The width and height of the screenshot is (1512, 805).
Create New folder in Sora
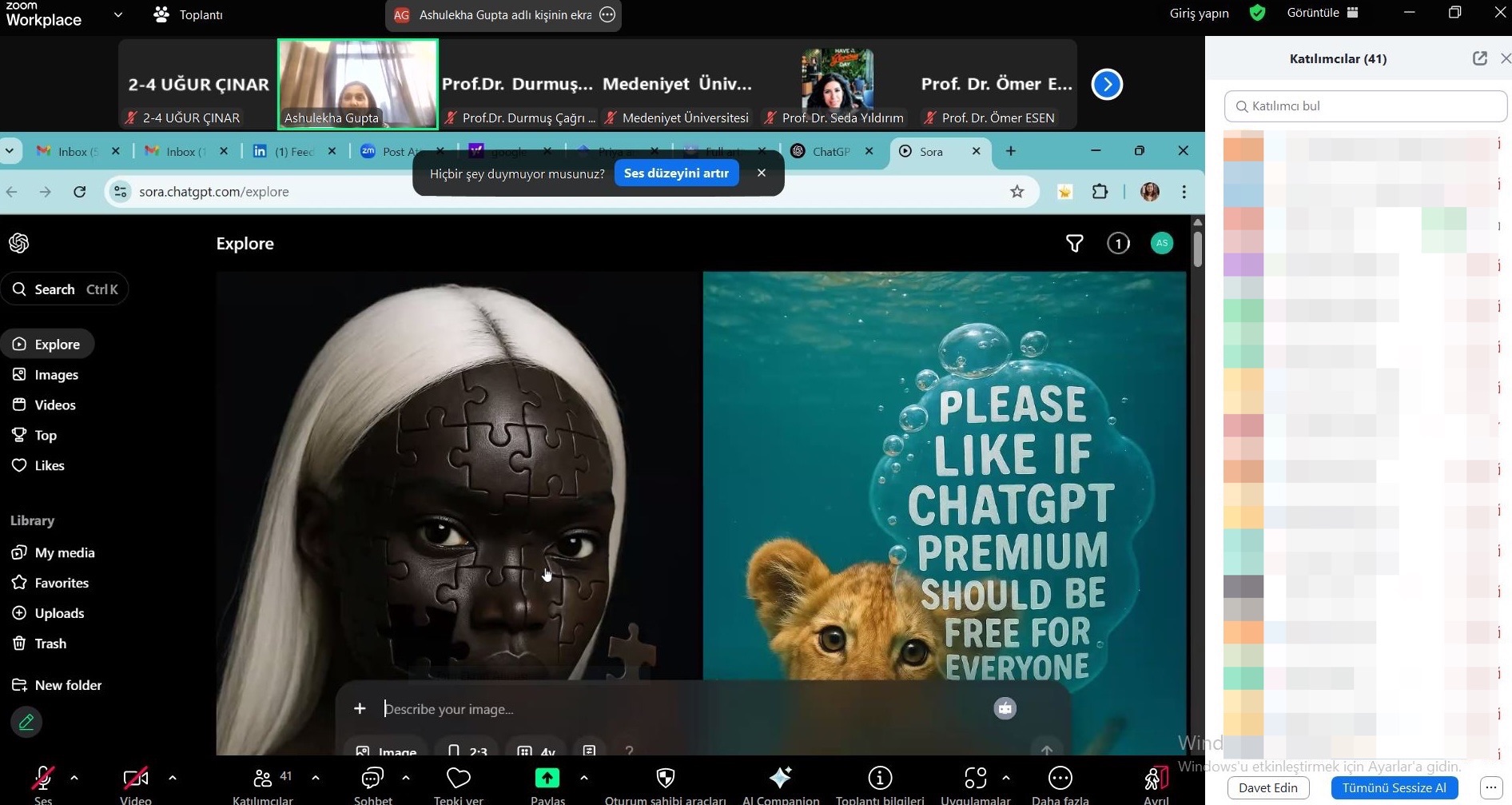(57, 686)
